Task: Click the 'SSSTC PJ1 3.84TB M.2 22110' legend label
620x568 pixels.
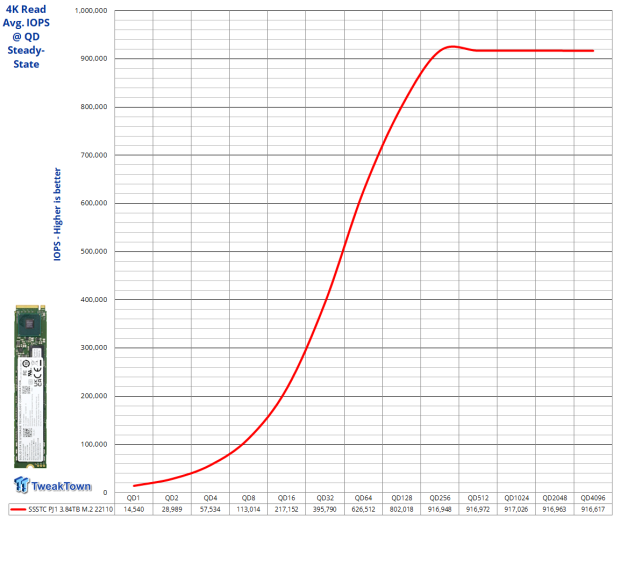Action: tap(70, 509)
